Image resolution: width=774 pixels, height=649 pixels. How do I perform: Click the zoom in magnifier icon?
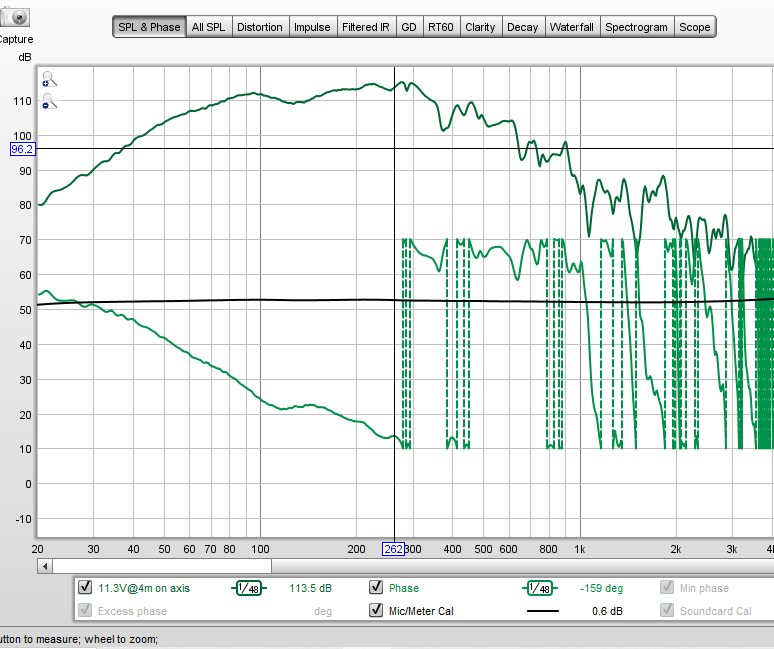(x=49, y=79)
